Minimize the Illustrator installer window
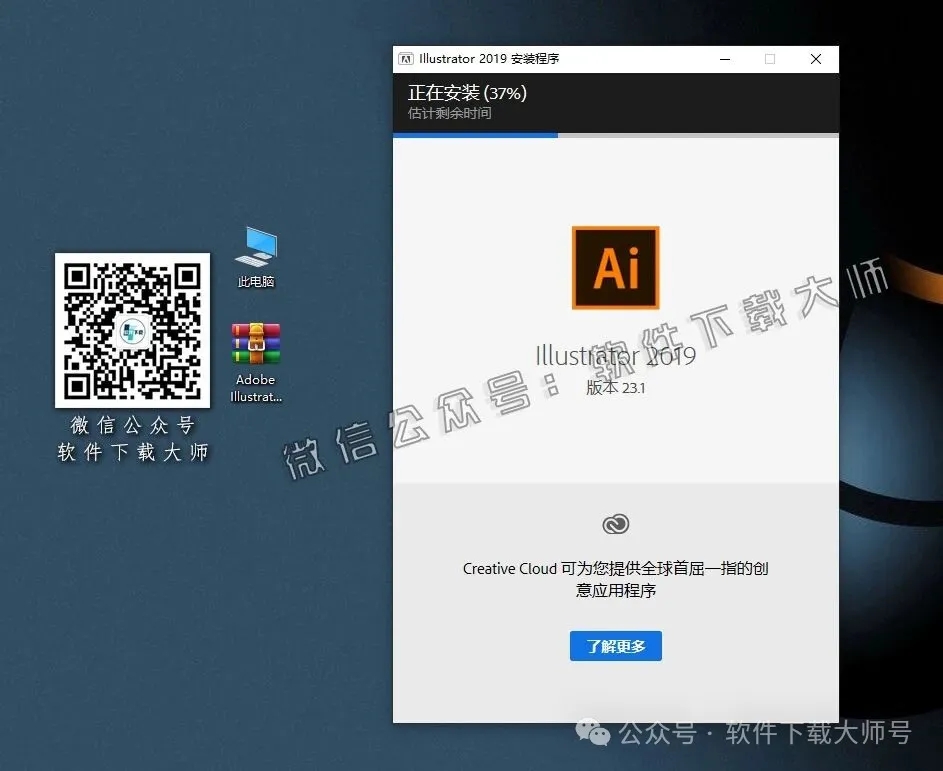Screen dimensions: 943x771 coord(724,59)
